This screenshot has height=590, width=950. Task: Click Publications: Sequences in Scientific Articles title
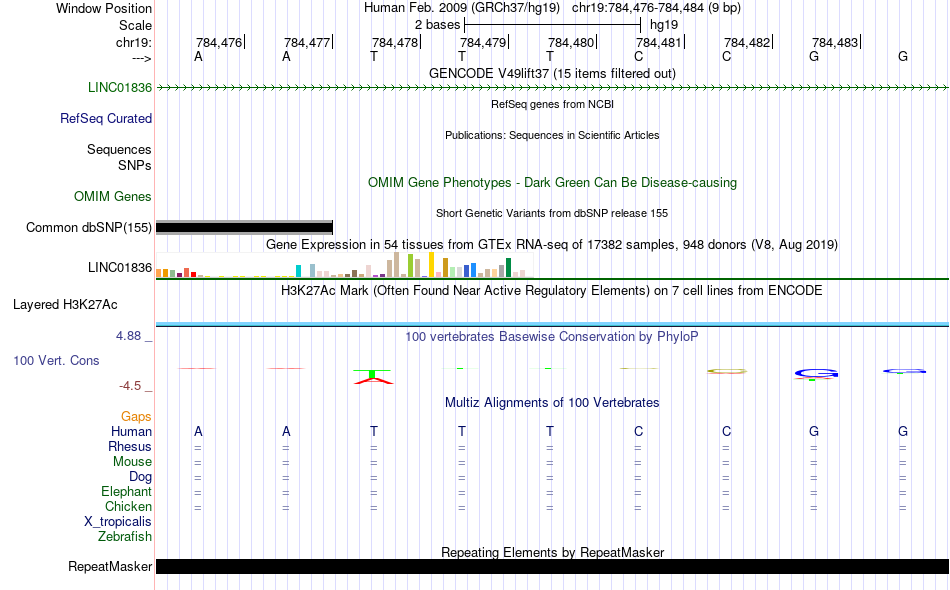(552, 135)
